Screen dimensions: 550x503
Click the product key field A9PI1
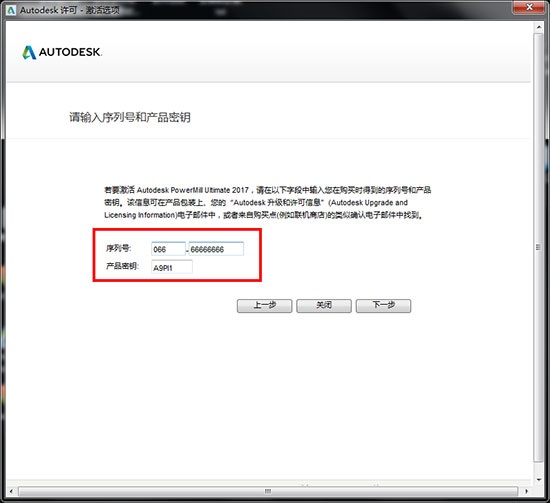(172, 267)
